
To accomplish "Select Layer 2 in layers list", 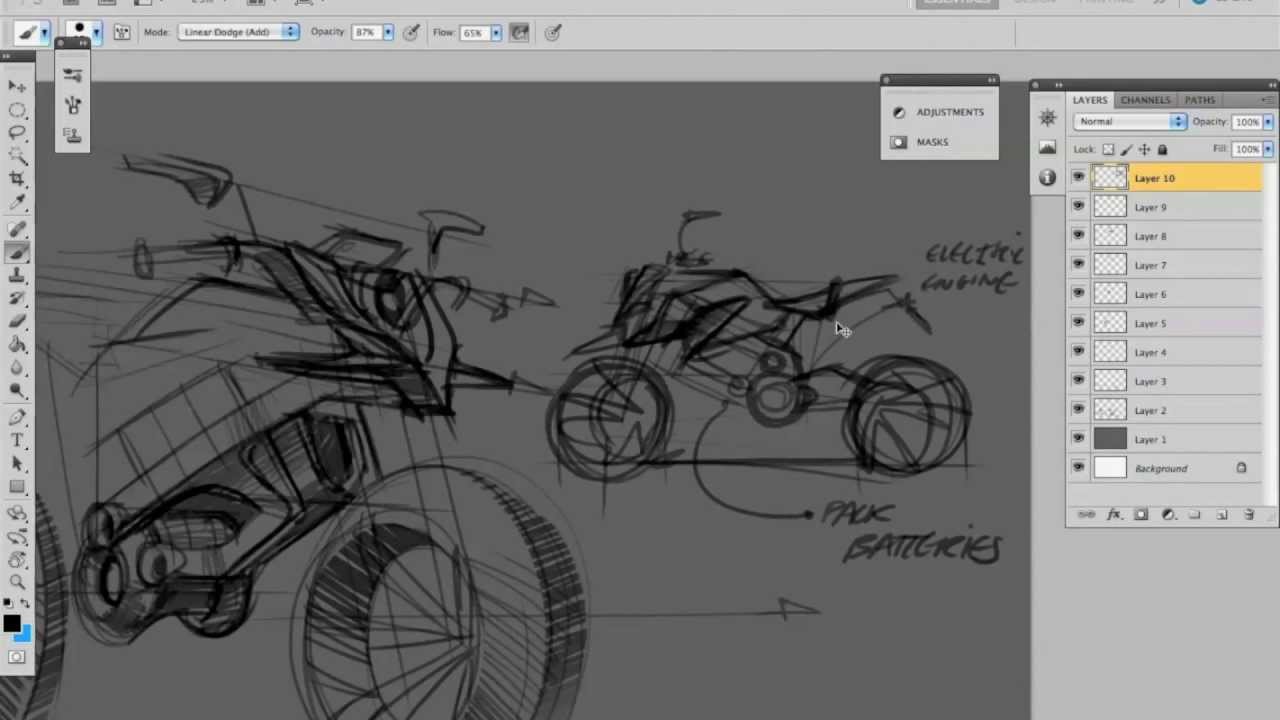I will tap(1165, 410).
